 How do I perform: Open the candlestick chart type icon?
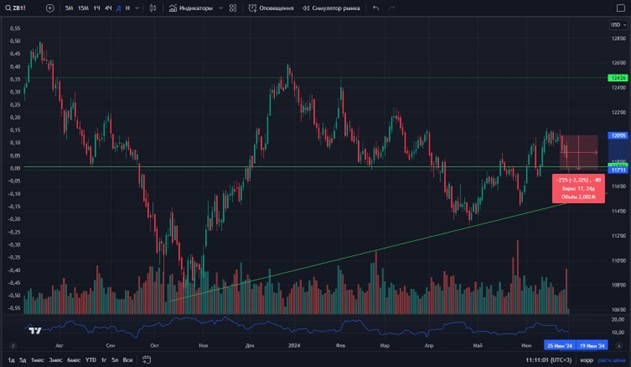[153, 8]
